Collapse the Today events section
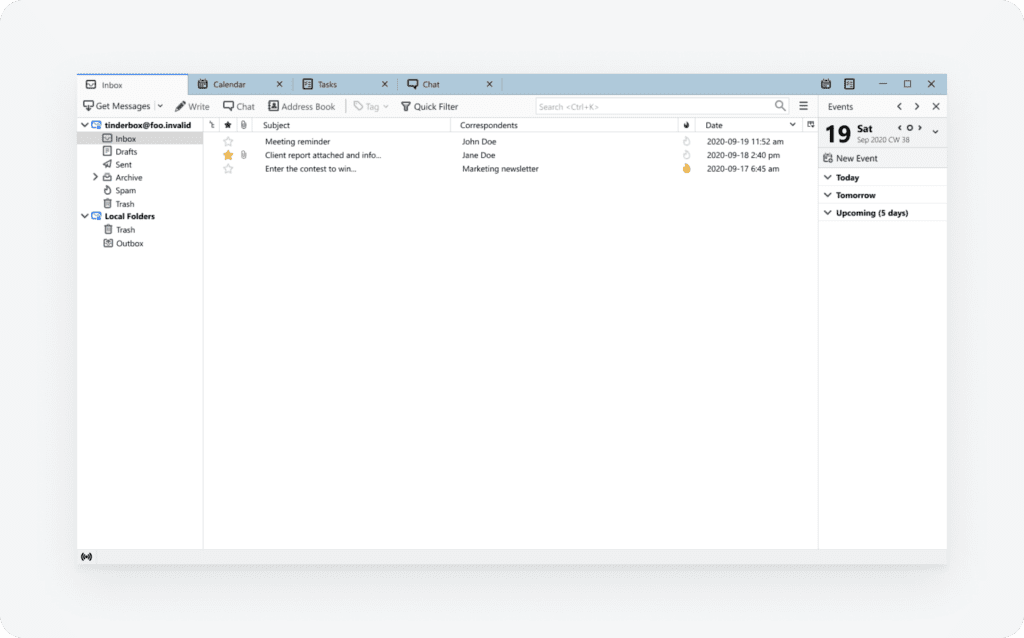1024x638 pixels. click(x=827, y=177)
